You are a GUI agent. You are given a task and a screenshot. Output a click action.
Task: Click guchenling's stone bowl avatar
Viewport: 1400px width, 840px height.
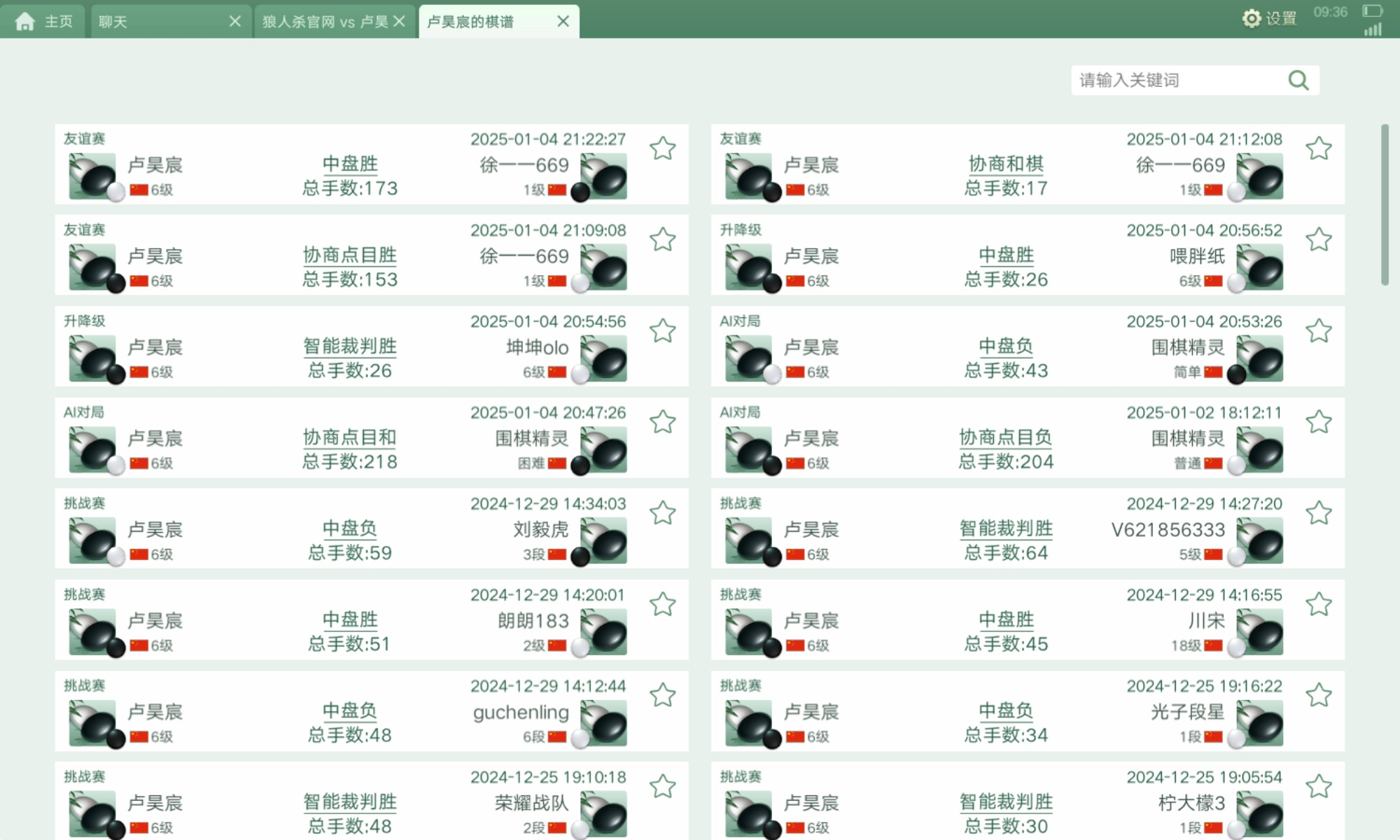click(604, 723)
